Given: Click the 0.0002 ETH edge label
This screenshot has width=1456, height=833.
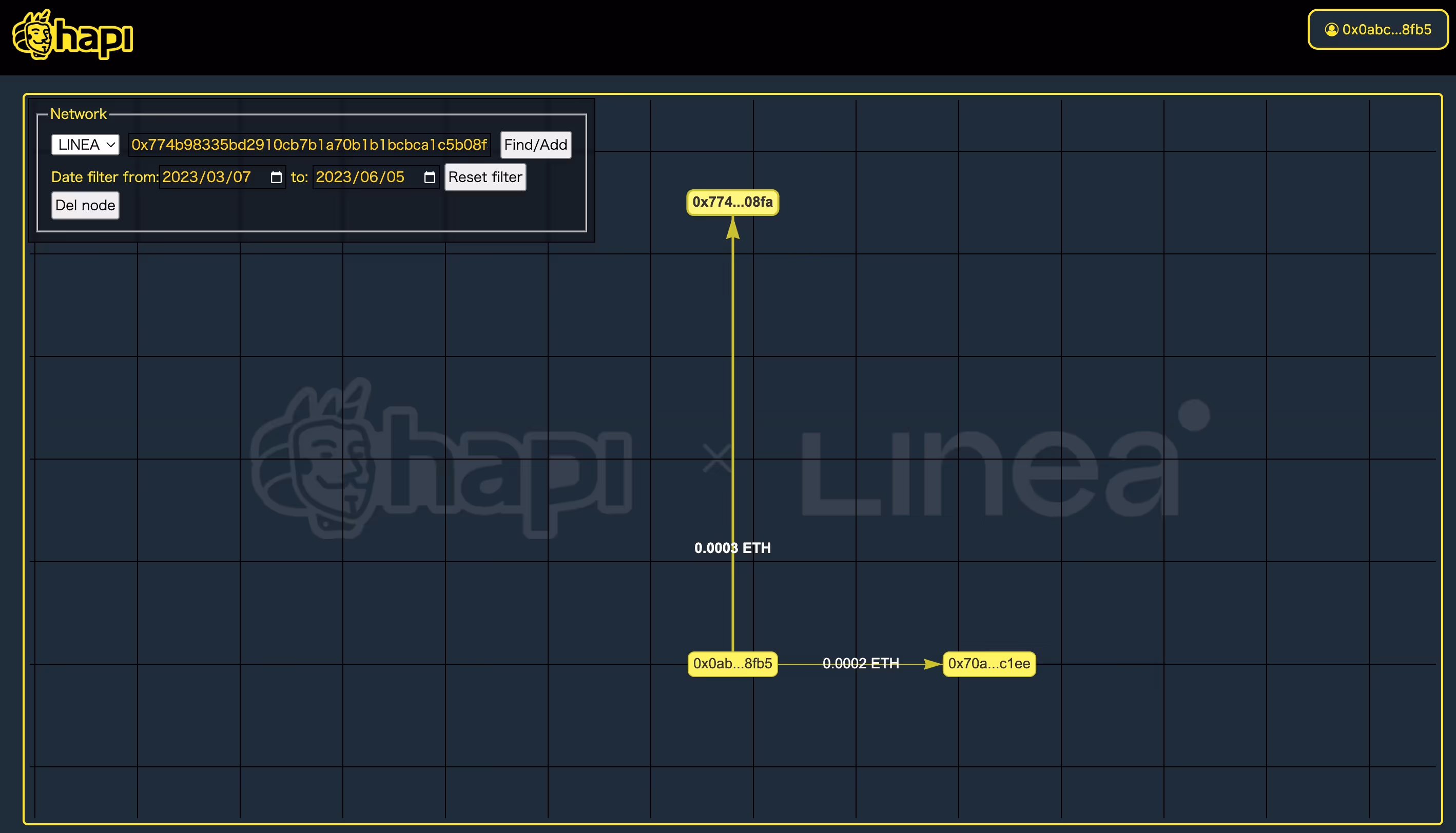Looking at the screenshot, I should pos(861,664).
